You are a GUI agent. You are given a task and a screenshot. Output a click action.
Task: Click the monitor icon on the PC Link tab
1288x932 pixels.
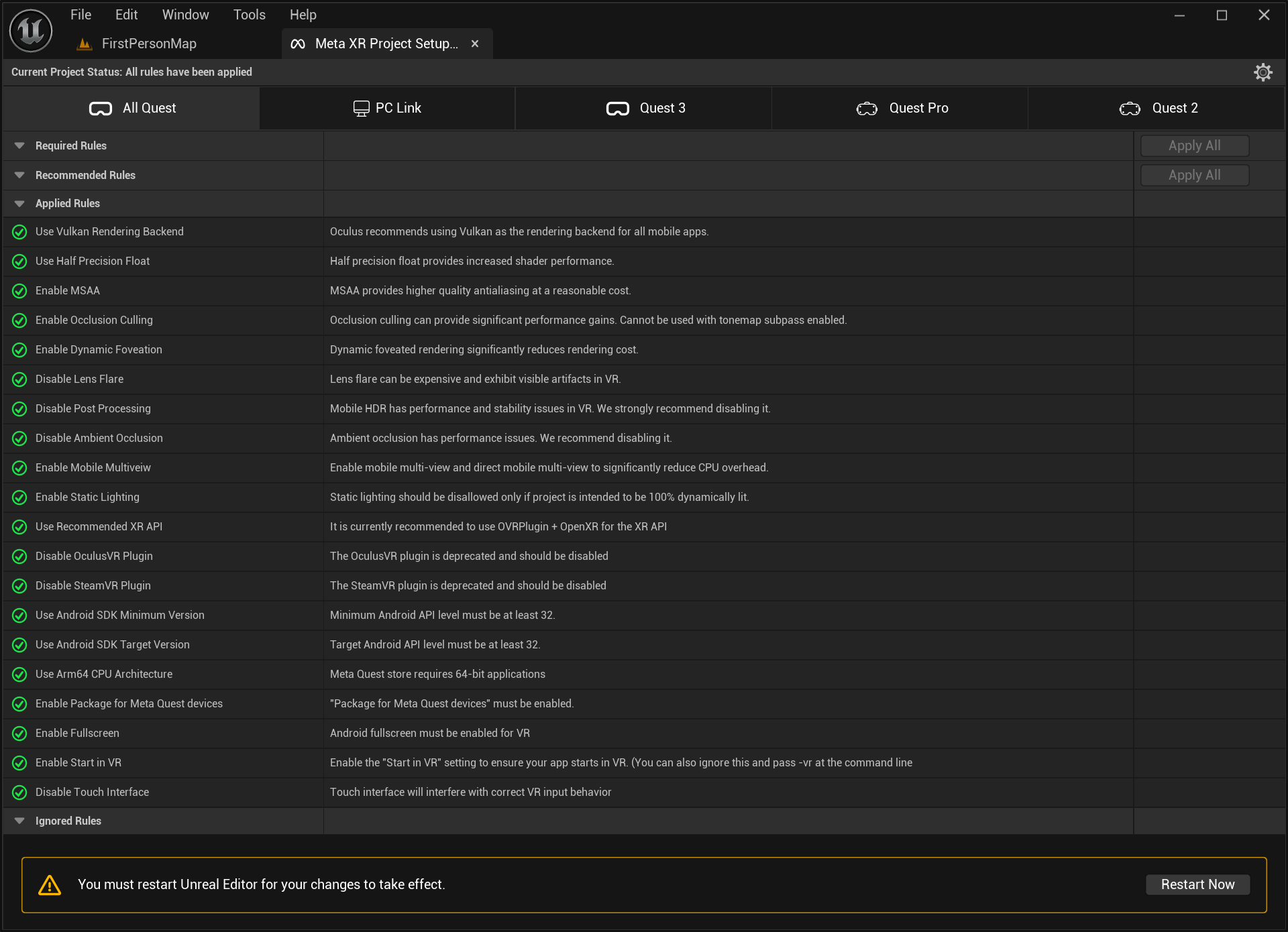pos(361,107)
